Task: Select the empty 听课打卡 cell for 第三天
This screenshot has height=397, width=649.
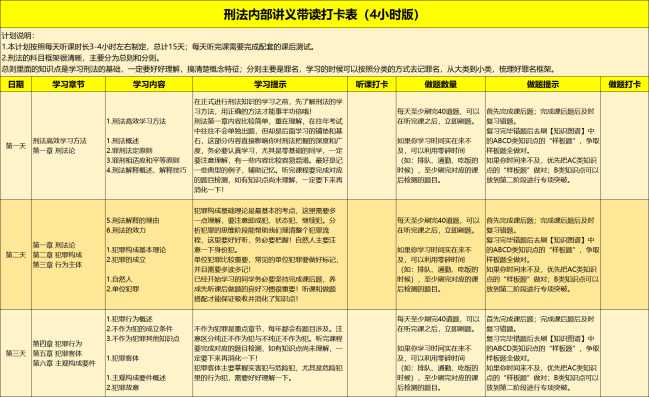Action: tap(372, 354)
